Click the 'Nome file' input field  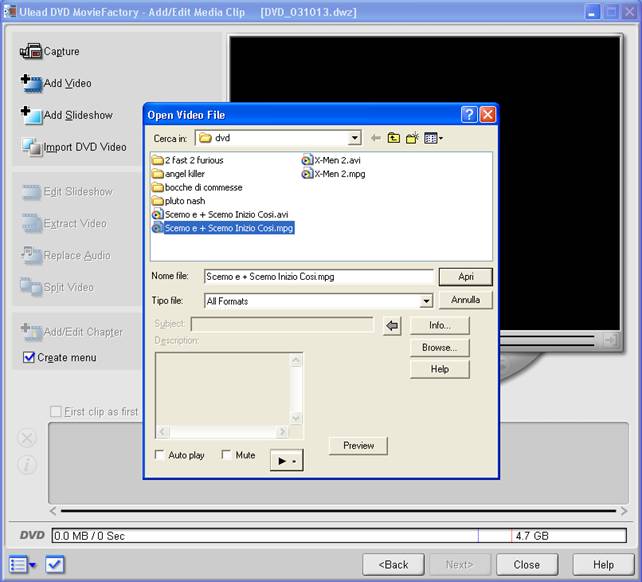point(319,276)
